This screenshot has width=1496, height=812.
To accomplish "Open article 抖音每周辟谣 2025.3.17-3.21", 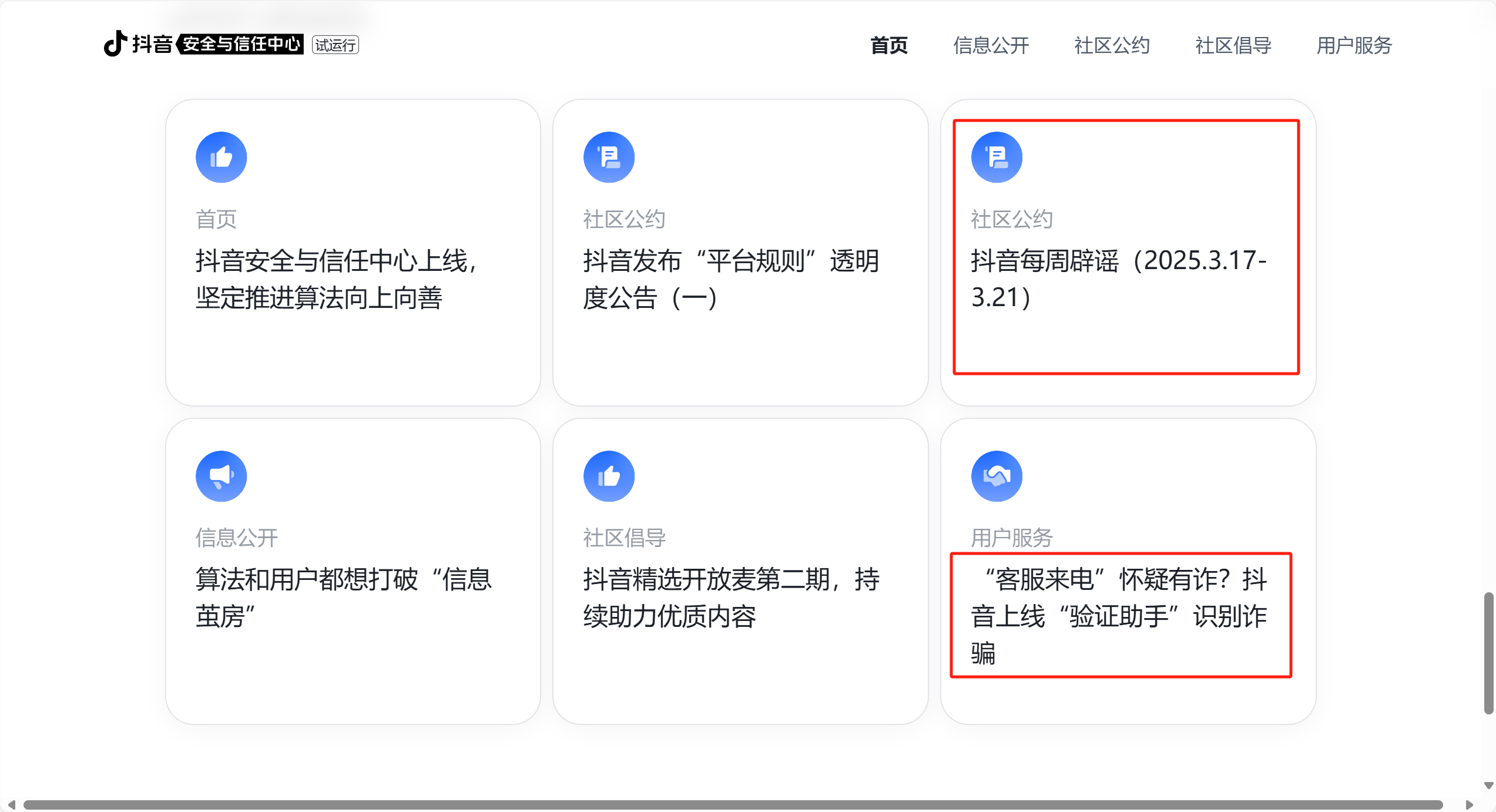I will tap(1119, 279).
